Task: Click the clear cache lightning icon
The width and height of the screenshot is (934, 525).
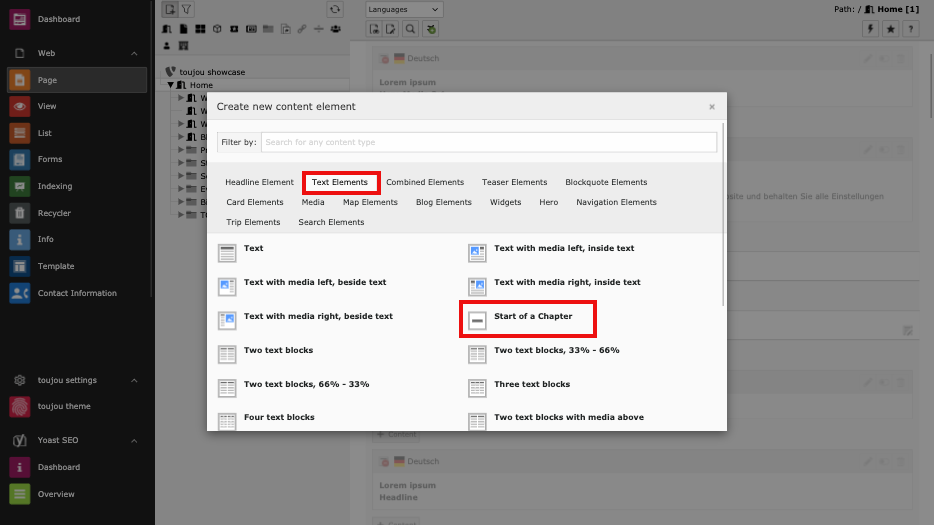Action: [870, 29]
